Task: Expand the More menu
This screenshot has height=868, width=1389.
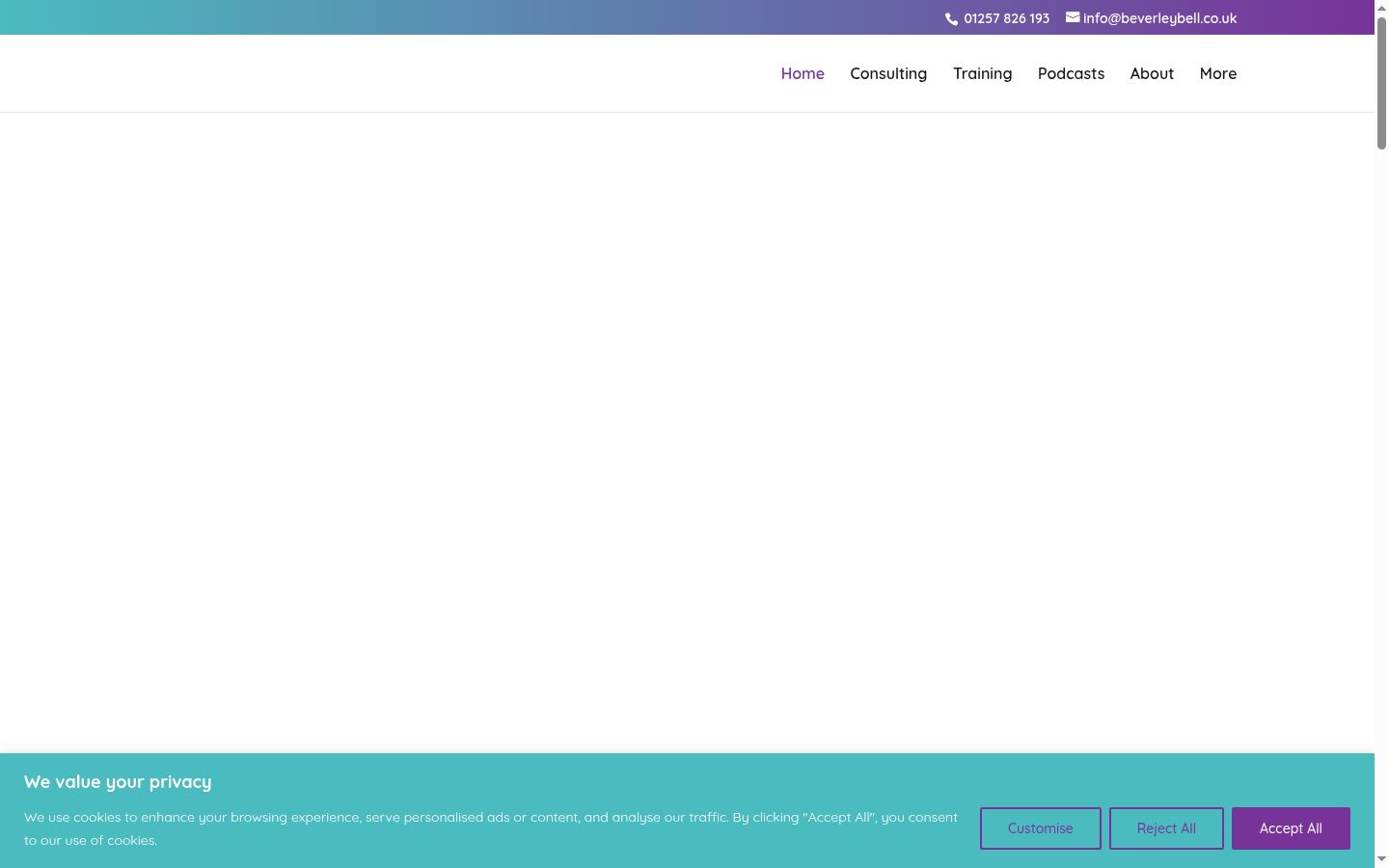Action: coord(1218,73)
